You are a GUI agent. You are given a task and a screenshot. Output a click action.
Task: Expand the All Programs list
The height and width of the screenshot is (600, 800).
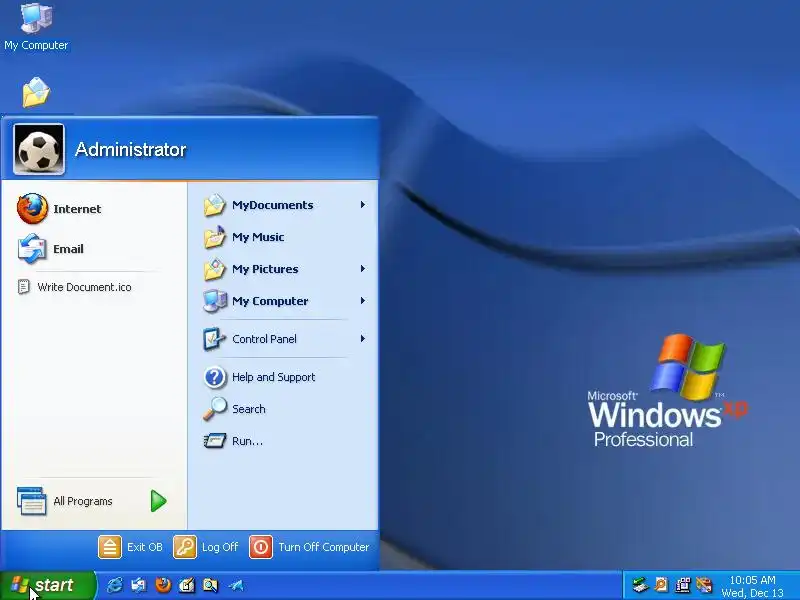pos(94,501)
